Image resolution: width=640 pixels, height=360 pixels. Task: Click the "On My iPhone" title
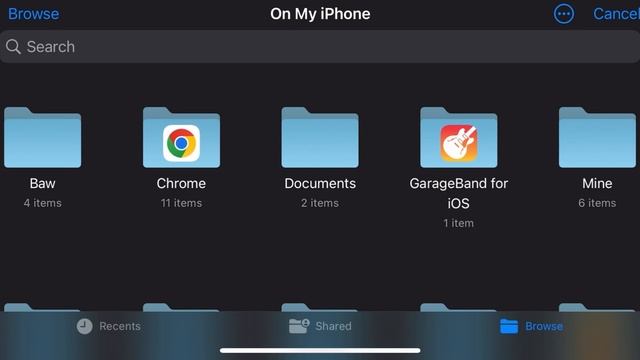click(320, 14)
